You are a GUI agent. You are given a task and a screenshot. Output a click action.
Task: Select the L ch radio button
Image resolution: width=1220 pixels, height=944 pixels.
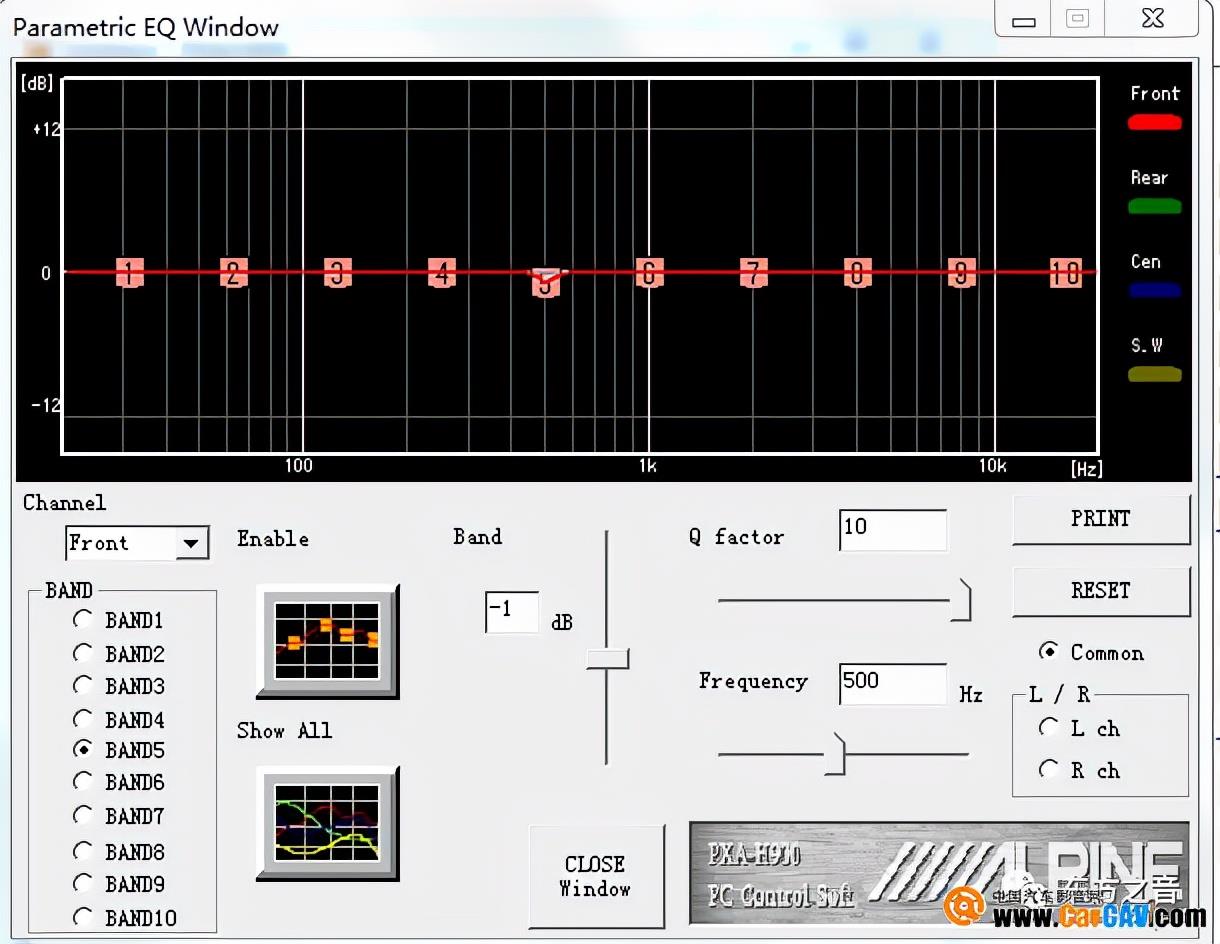pyautogui.click(x=1048, y=728)
